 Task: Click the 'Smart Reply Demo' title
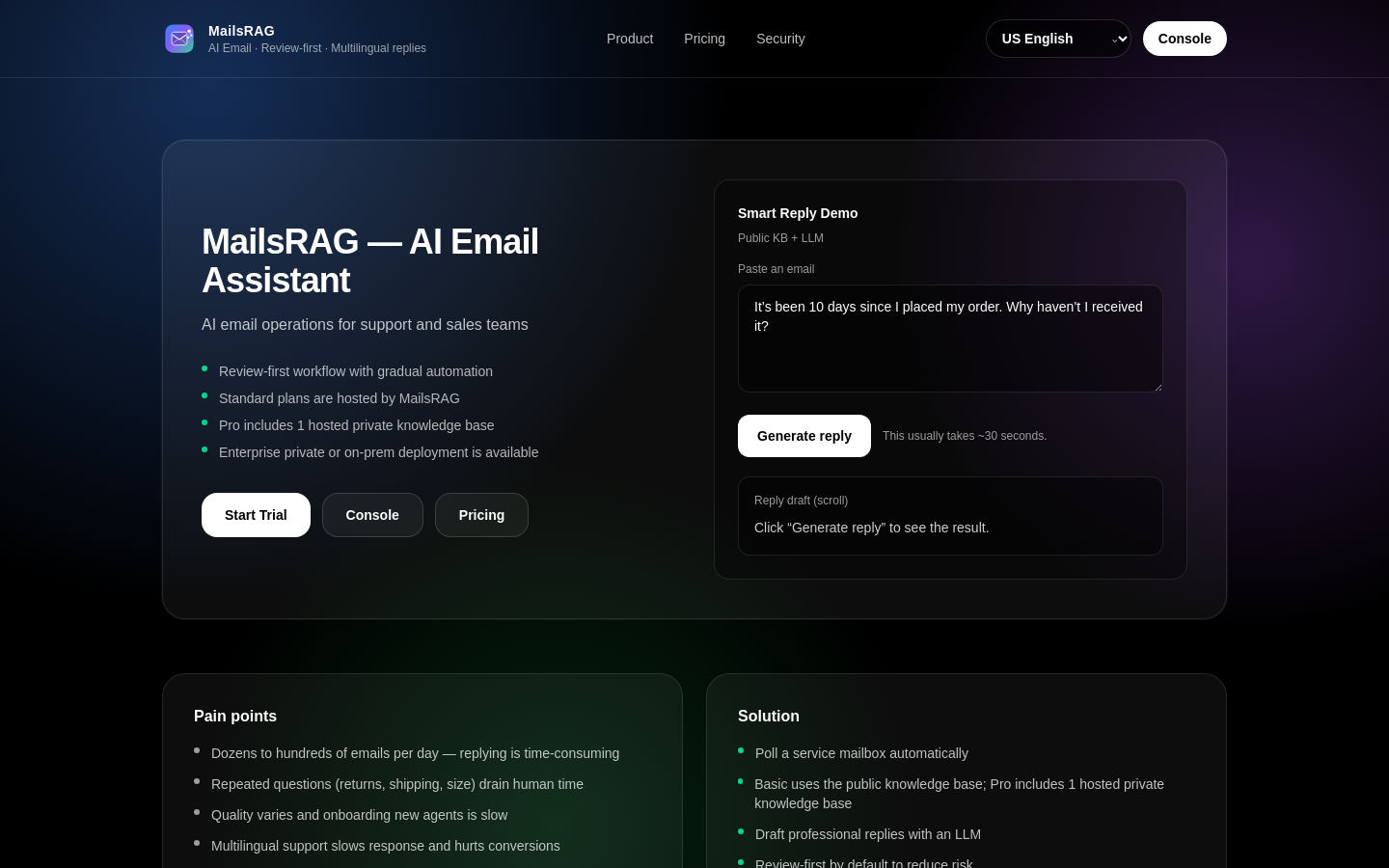coord(798,213)
